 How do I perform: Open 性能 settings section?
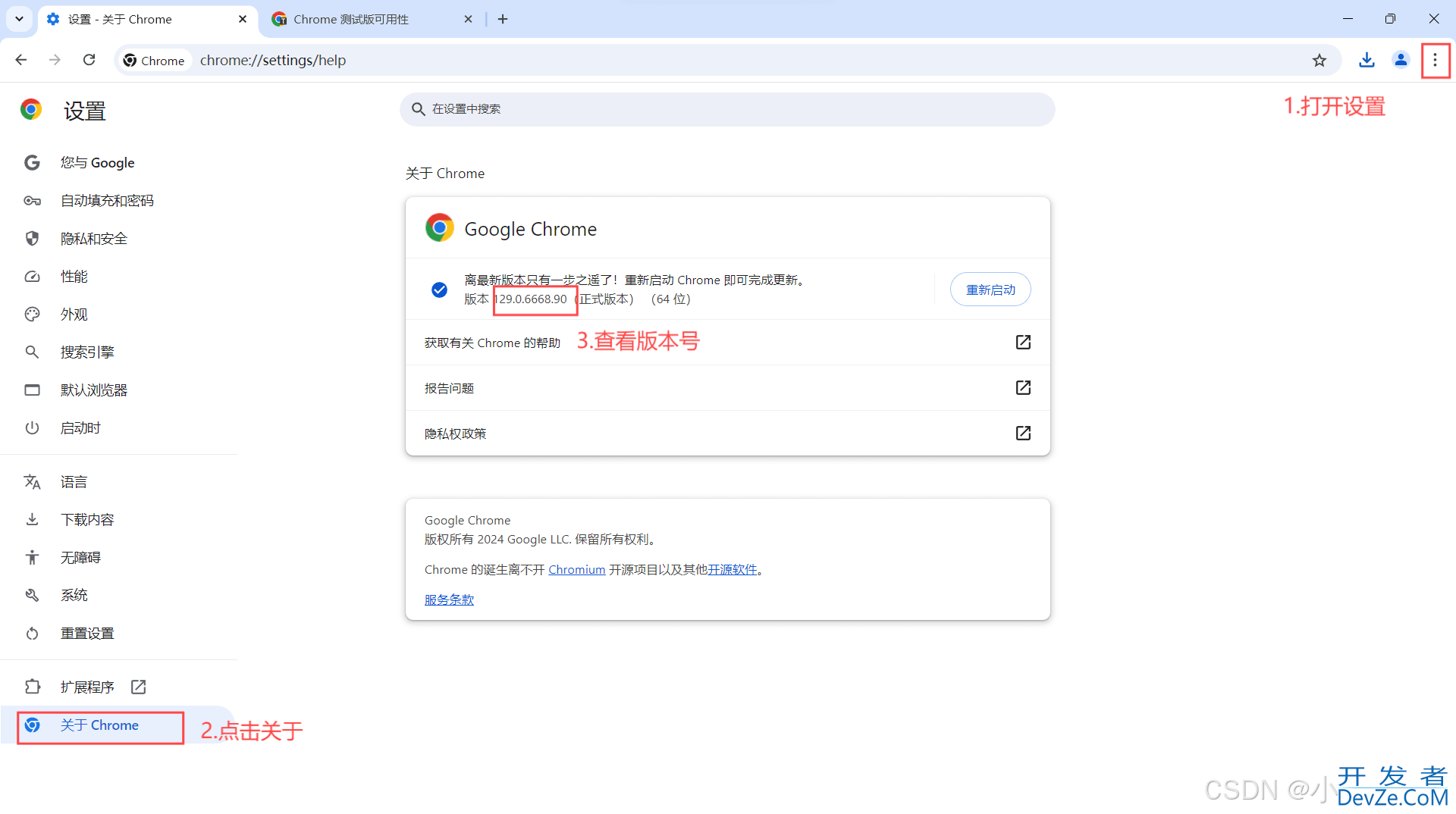click(74, 277)
